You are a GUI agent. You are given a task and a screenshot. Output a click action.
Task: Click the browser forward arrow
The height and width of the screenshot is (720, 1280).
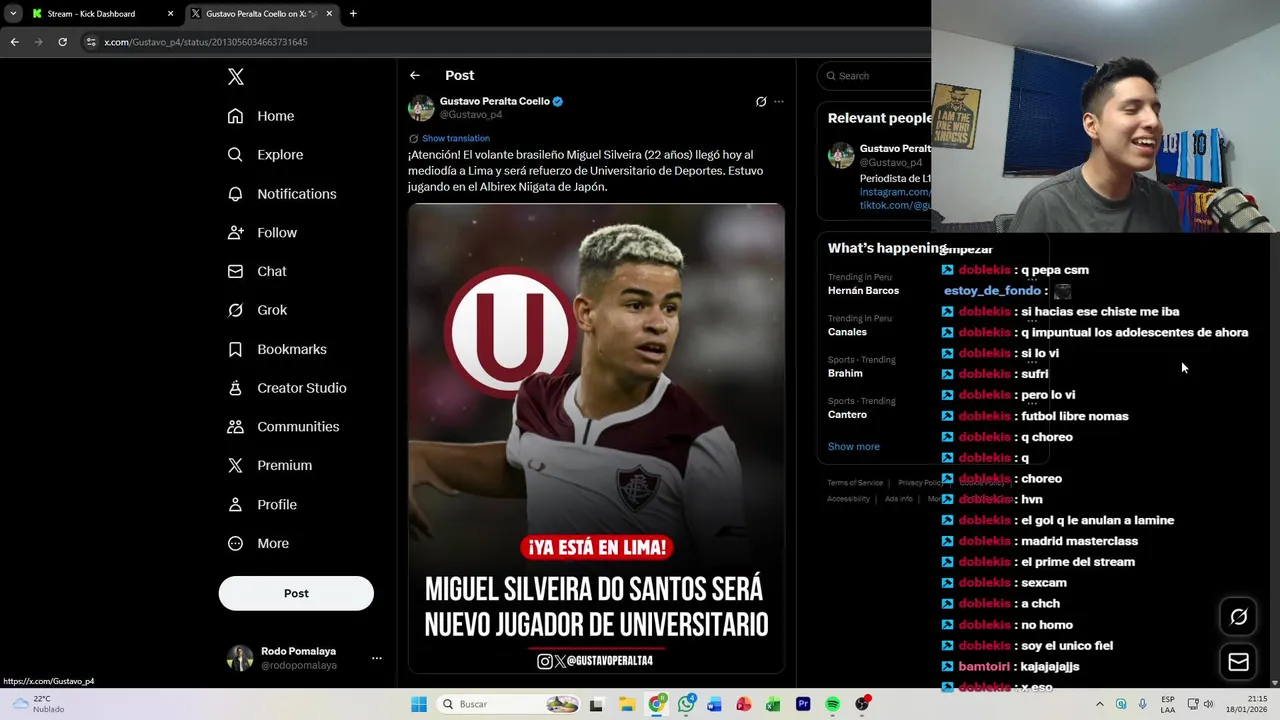click(38, 42)
